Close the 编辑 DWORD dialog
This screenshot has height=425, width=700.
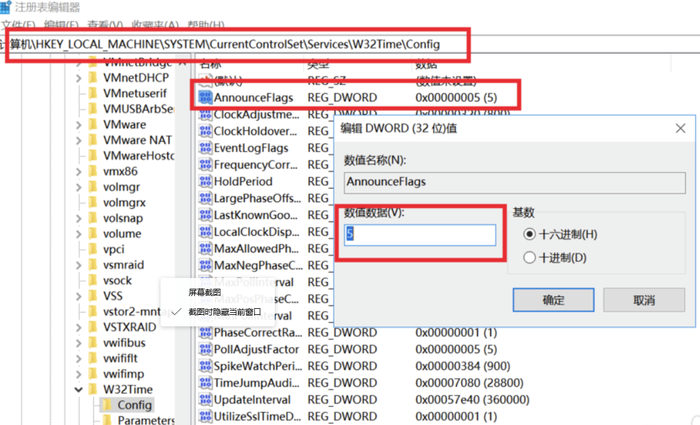coord(680,129)
